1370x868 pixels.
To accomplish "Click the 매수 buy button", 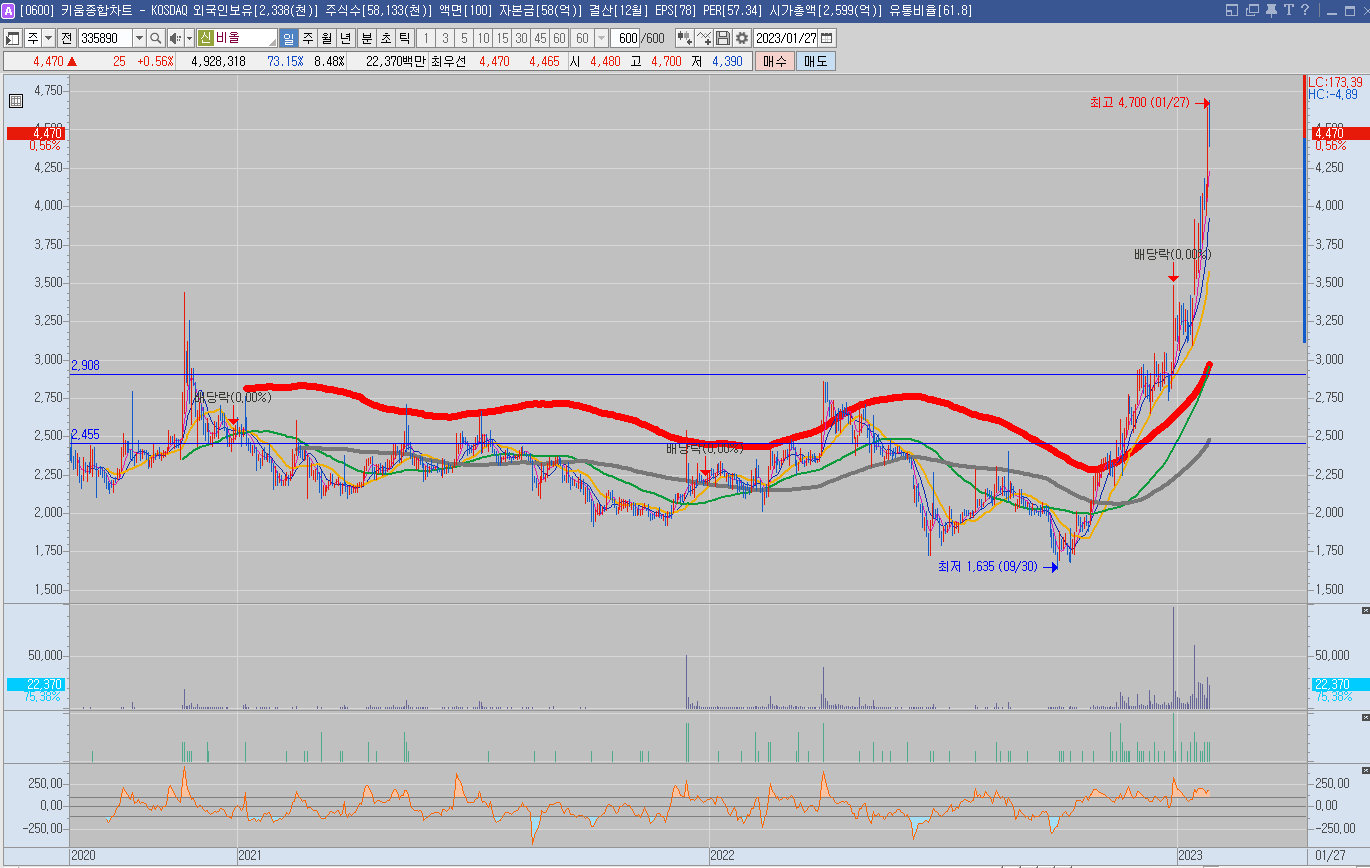I will pyautogui.click(x=774, y=61).
